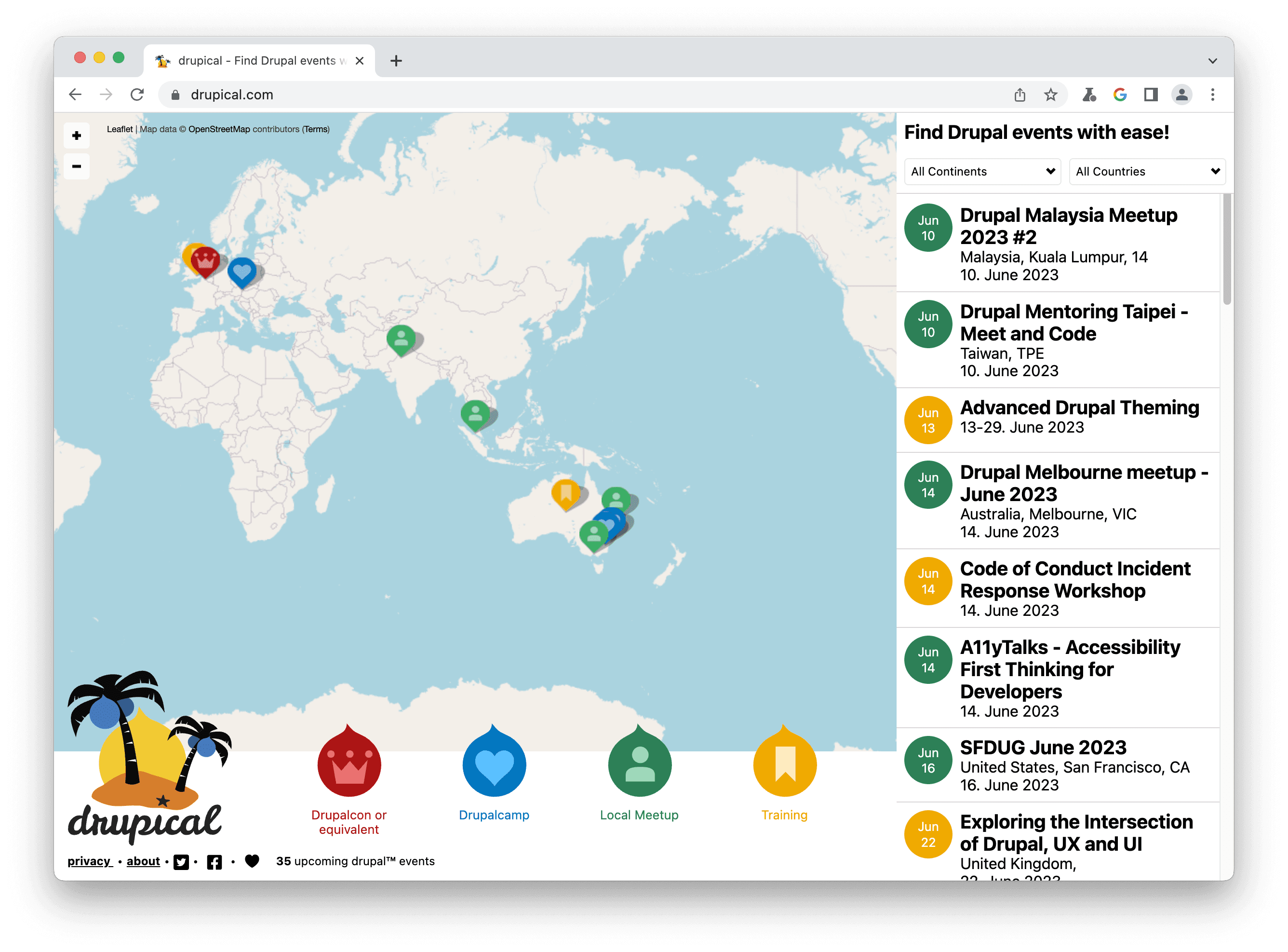Select the green meetup marker in Pakistan

click(x=401, y=340)
